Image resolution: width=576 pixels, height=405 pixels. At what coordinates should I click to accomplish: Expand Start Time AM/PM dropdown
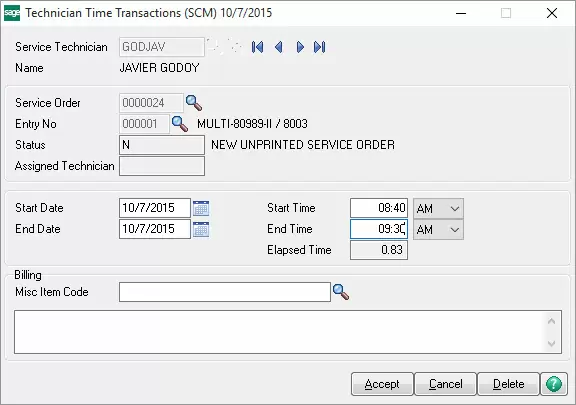click(439, 208)
